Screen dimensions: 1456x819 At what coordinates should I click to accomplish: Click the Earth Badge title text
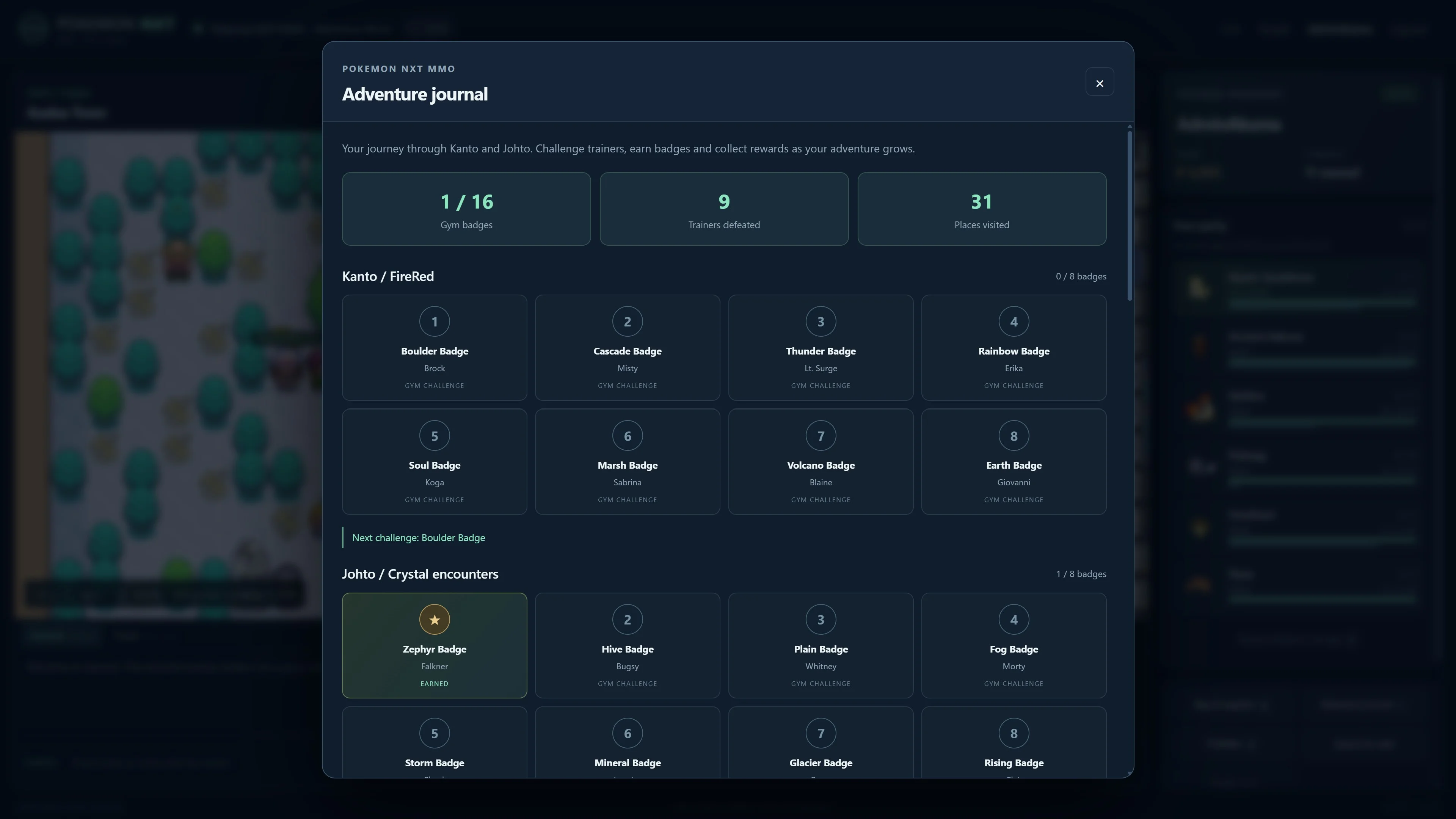[1014, 465]
